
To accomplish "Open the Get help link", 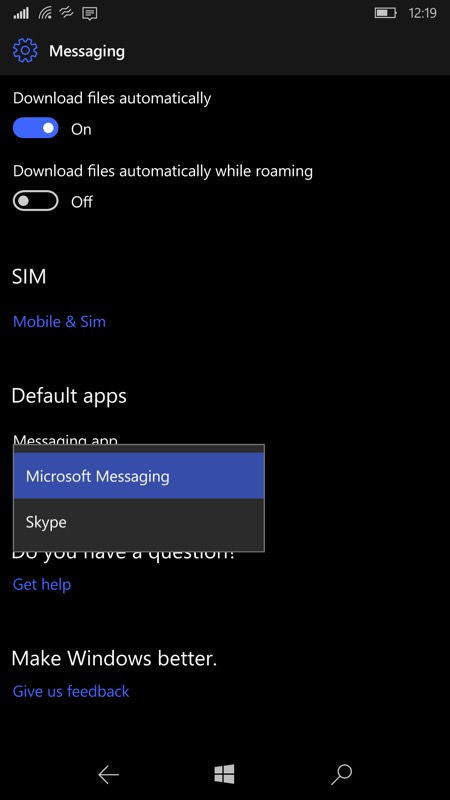I will (42, 584).
